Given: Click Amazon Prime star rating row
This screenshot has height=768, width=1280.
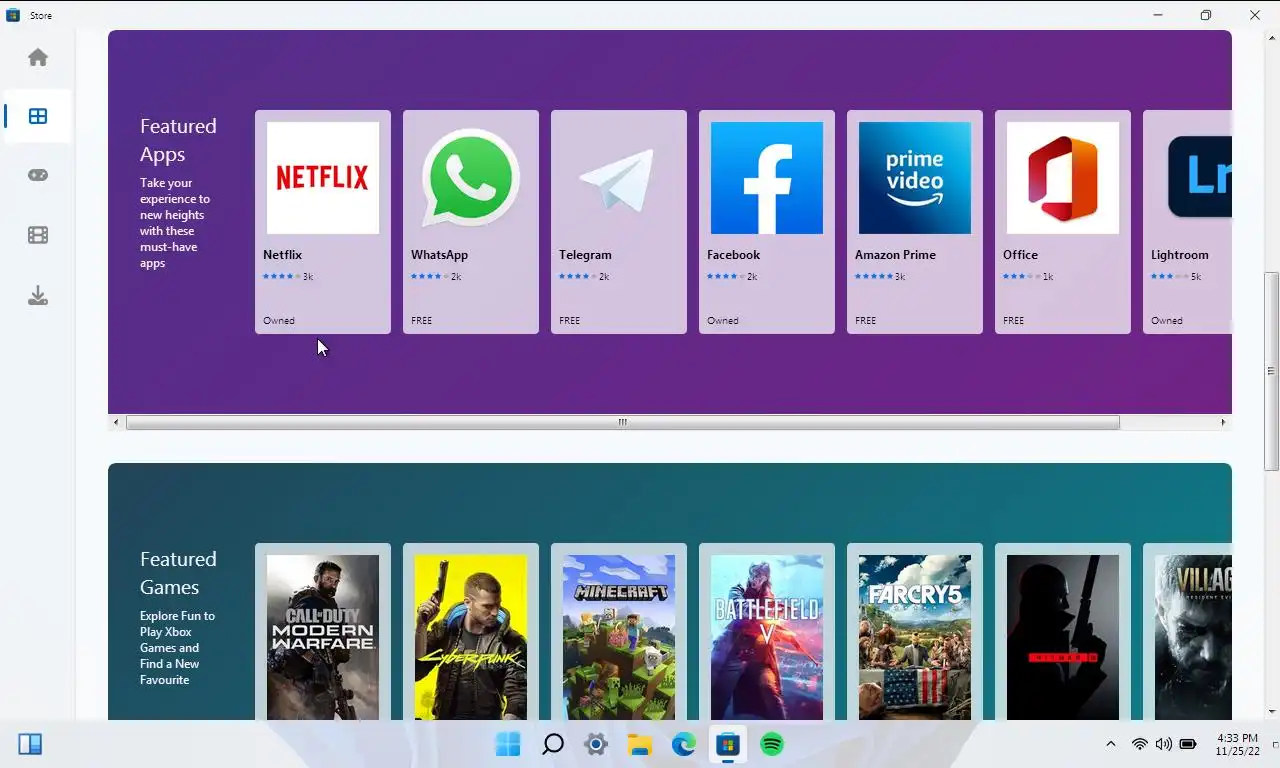Looking at the screenshot, I should (880, 276).
